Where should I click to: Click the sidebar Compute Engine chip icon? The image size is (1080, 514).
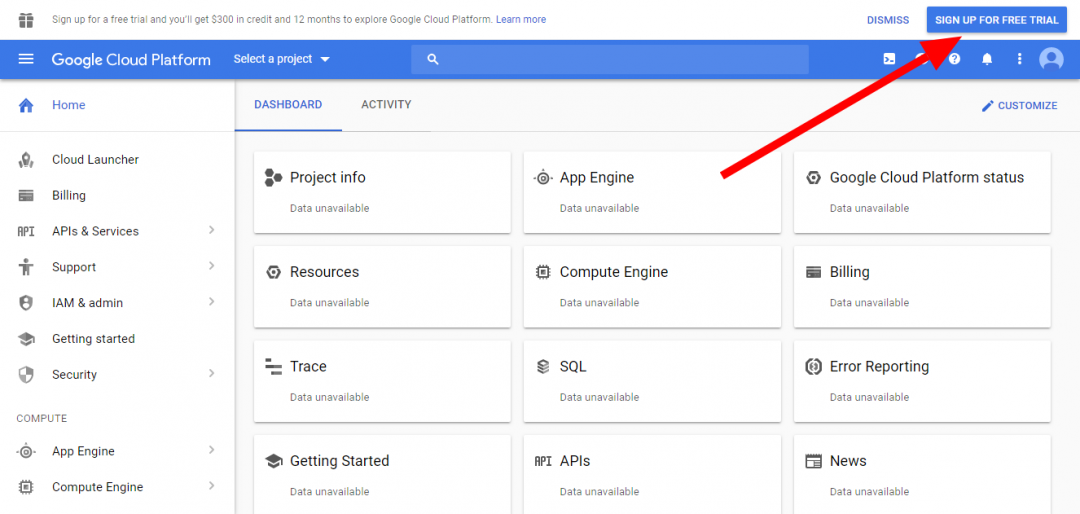pyautogui.click(x=26, y=487)
